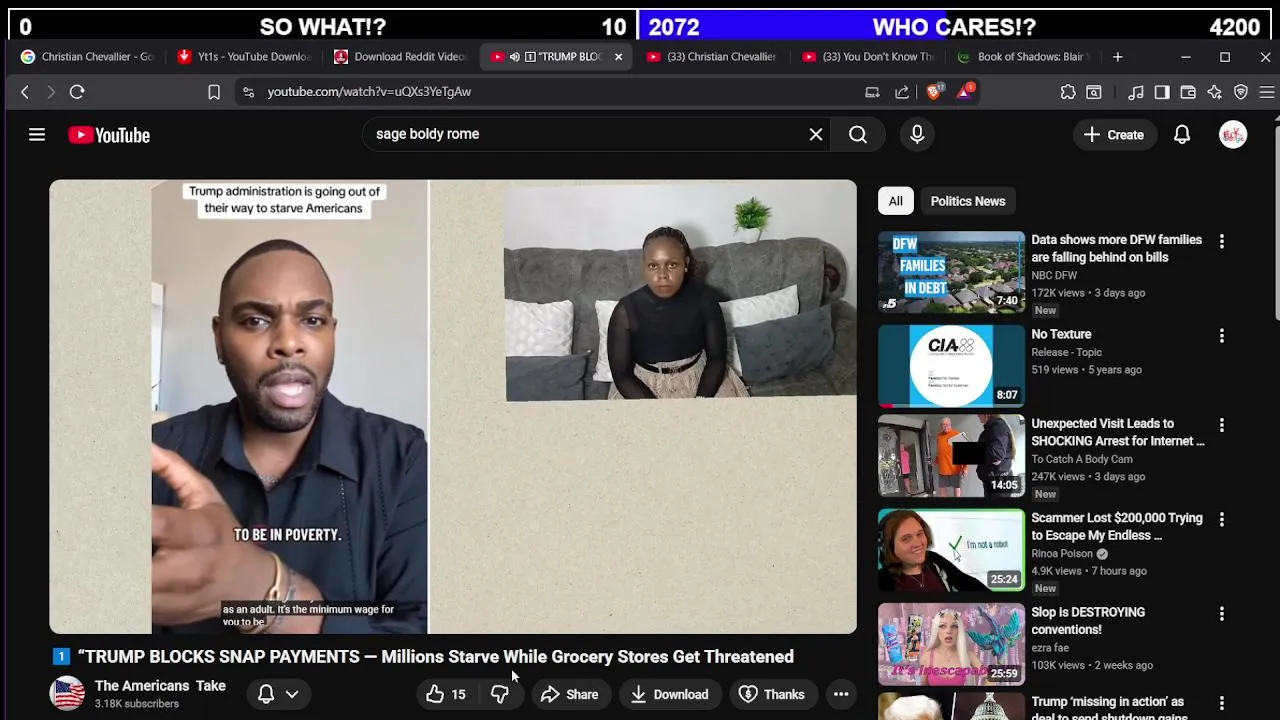Close the TRUMP BLOCKS tab
The image size is (1280, 720).
618,57
